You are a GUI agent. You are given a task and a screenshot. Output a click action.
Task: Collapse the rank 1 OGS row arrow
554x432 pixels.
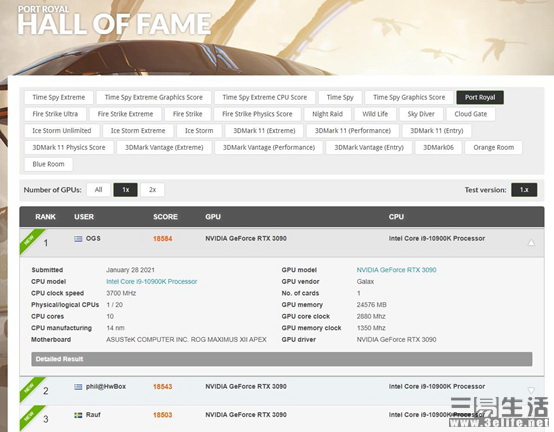(x=531, y=243)
